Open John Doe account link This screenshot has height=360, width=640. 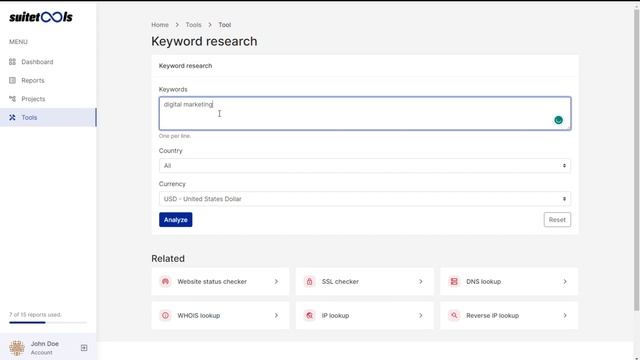click(x=45, y=348)
